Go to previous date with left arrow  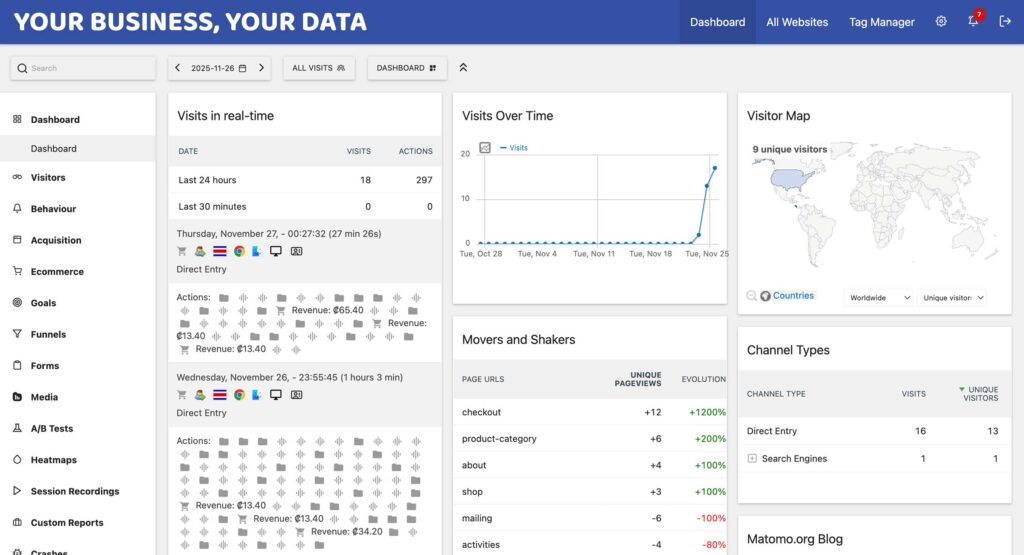178,68
